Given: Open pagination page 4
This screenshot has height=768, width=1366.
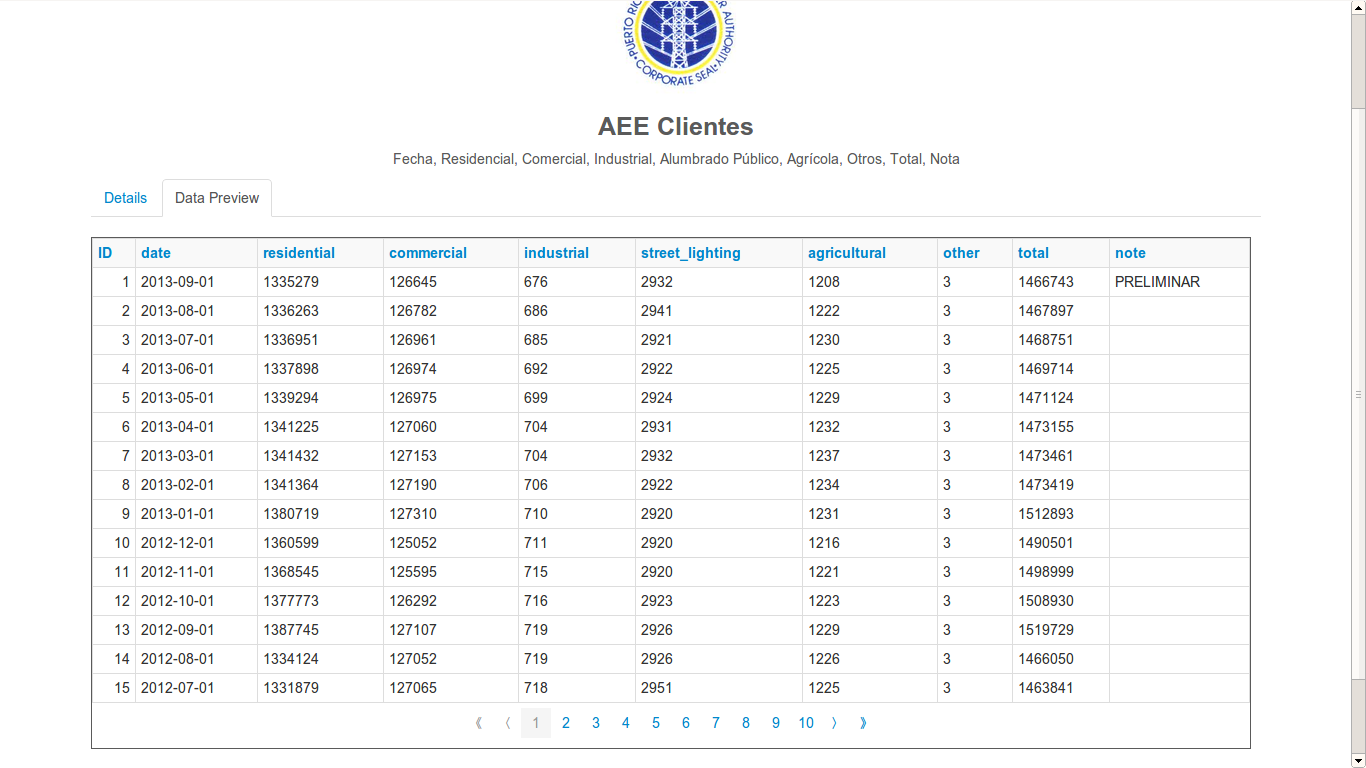Looking at the screenshot, I should [x=626, y=723].
